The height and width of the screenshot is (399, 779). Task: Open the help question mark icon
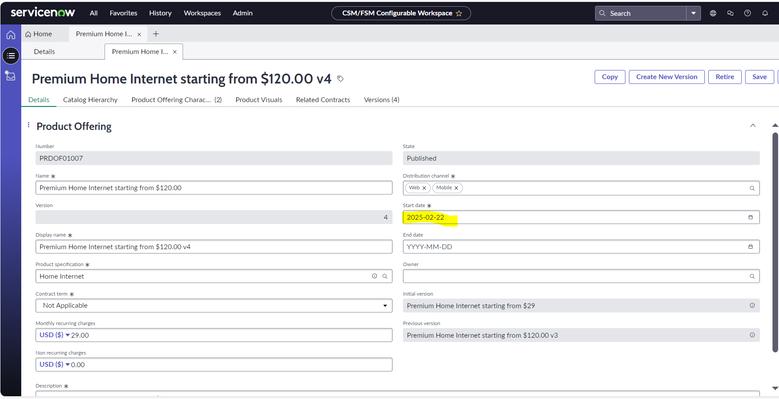(747, 13)
